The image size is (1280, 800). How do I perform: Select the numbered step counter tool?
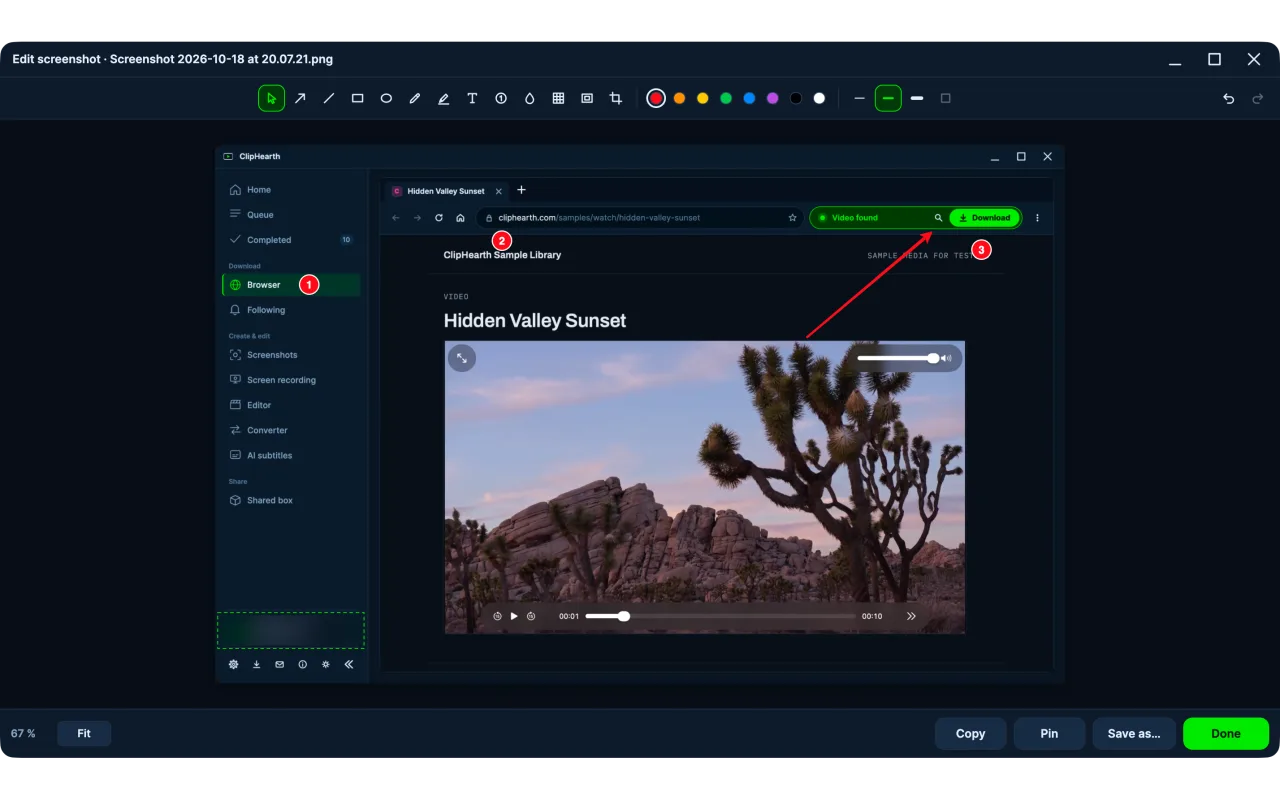[x=501, y=98]
